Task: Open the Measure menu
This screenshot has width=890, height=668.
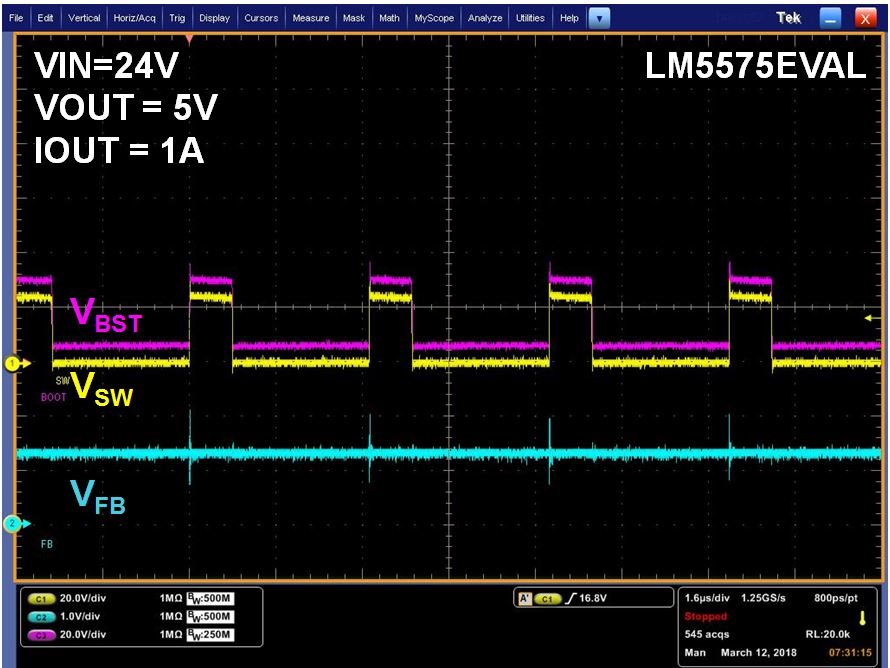Action: [x=311, y=18]
